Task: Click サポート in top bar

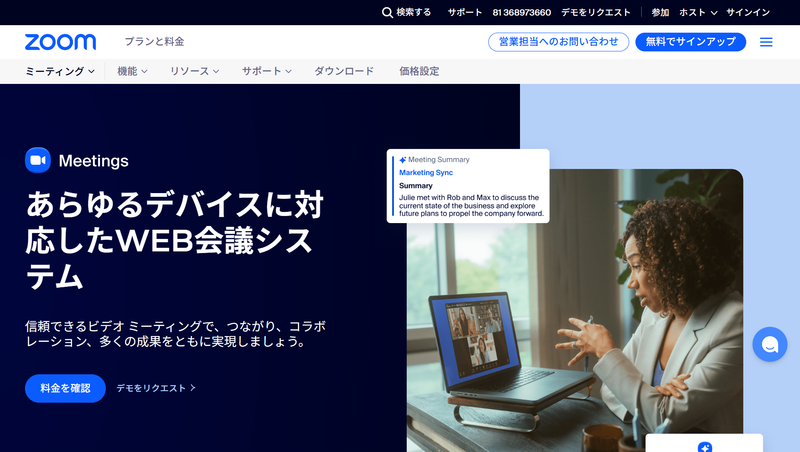Action: (465, 12)
